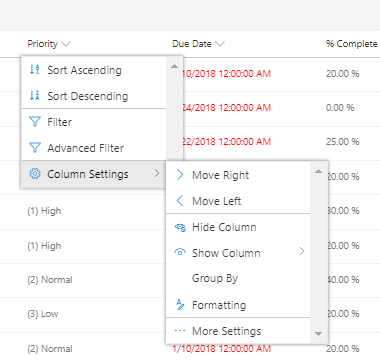Select Sort Descending menu entry
Image resolution: width=380 pixels, height=363 pixels.
coord(94,96)
